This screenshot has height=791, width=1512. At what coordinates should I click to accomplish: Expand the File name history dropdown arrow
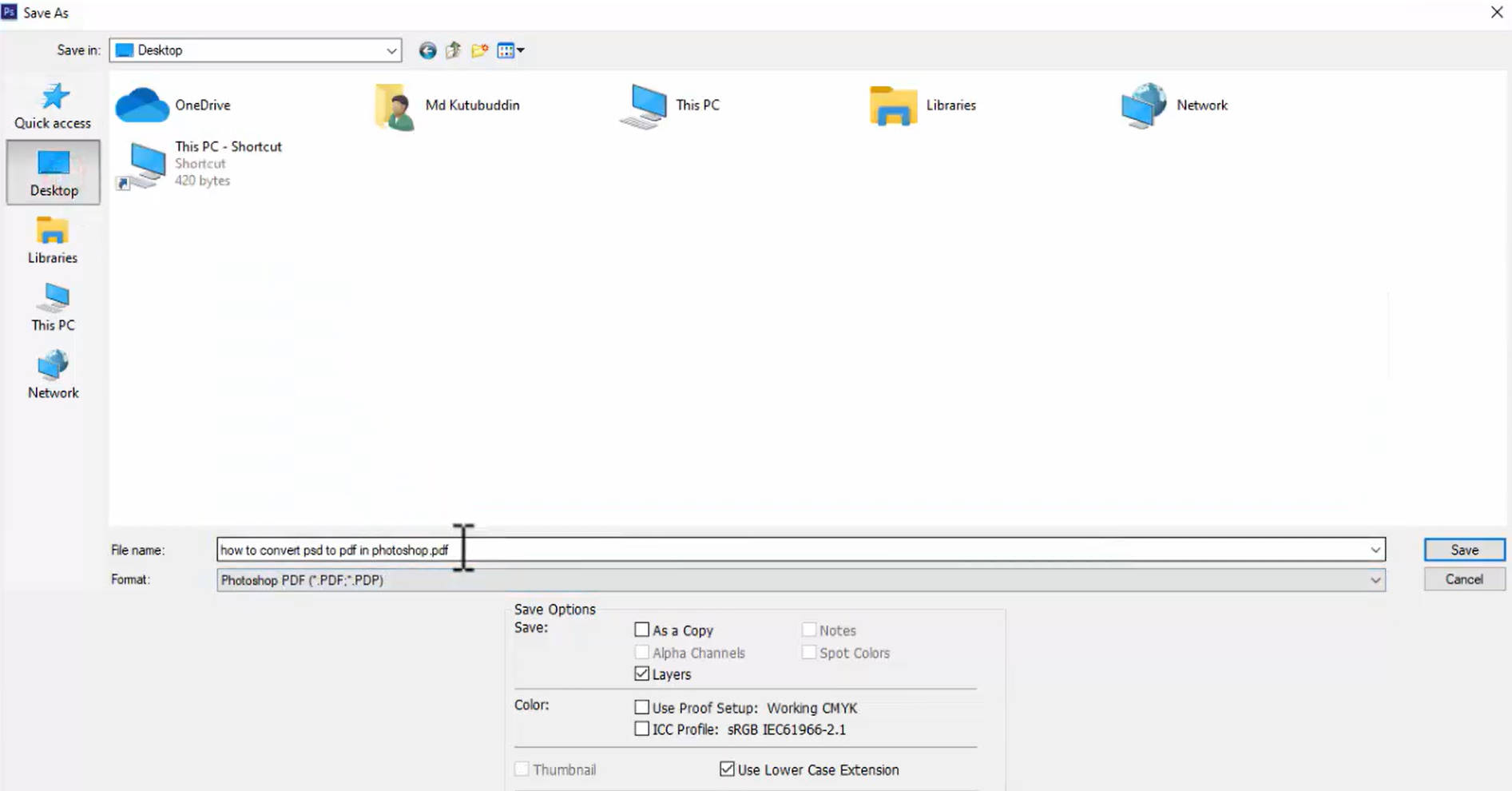click(x=1375, y=550)
